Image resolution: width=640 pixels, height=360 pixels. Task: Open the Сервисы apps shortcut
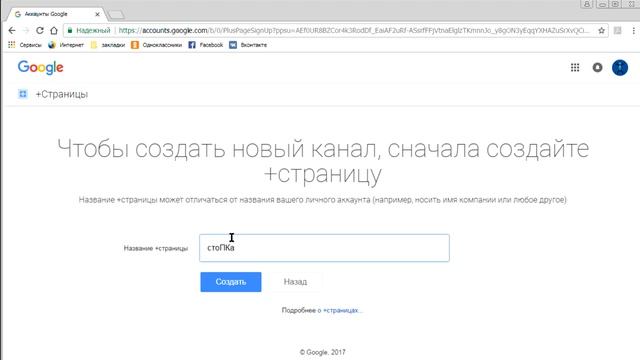(x=24, y=45)
